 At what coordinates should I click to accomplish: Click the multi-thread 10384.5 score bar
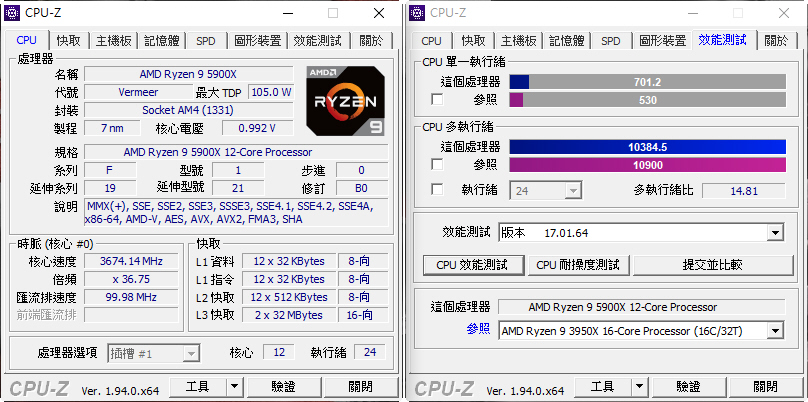pyautogui.click(x=648, y=147)
